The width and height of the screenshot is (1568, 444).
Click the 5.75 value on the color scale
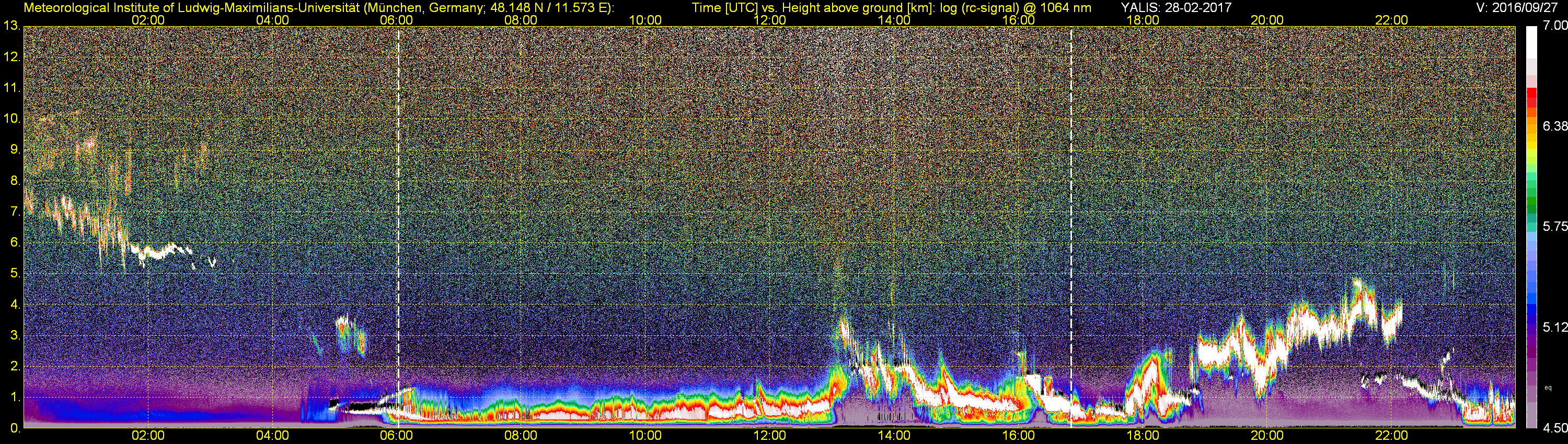tap(1554, 226)
